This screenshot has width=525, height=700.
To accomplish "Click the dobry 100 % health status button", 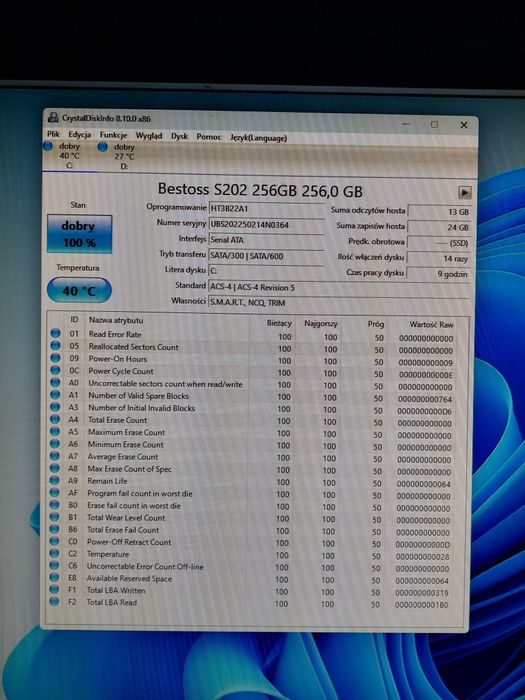I will [x=79, y=234].
